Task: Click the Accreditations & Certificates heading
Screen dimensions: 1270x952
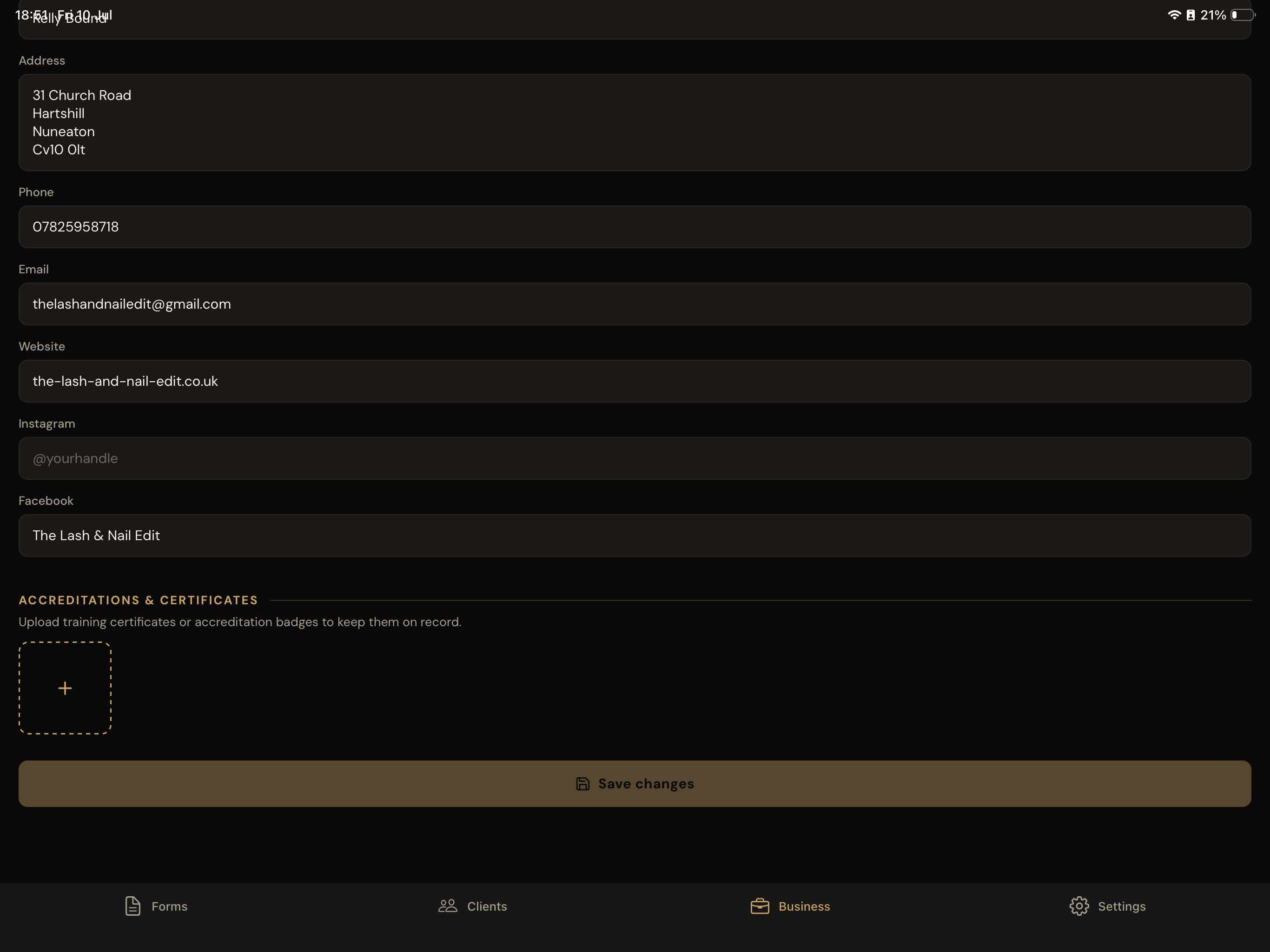Action: (139, 600)
